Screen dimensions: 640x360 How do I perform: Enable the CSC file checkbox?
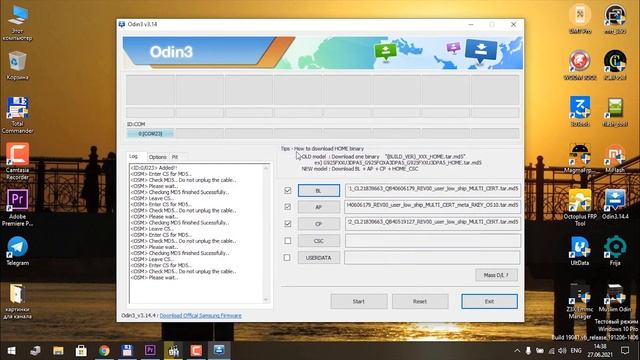pyautogui.click(x=288, y=241)
